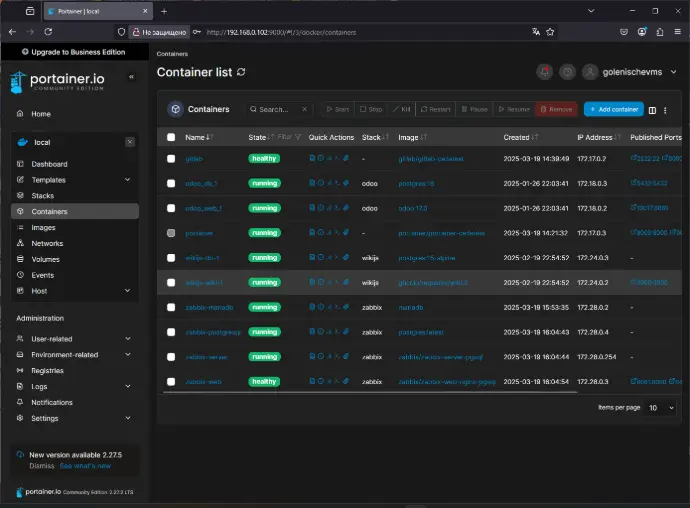This screenshot has height=508, width=690.
Task: Reload the browser page
Action: pos(48,32)
